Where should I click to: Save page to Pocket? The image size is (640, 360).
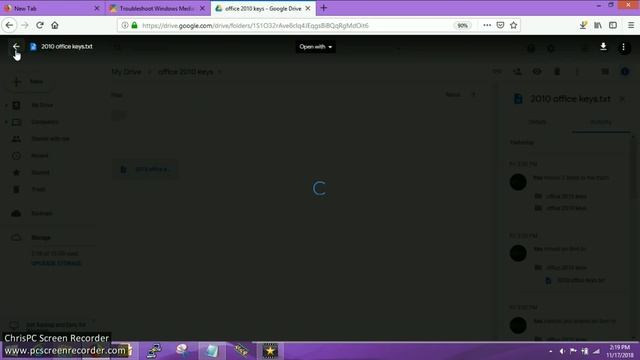tap(500, 25)
